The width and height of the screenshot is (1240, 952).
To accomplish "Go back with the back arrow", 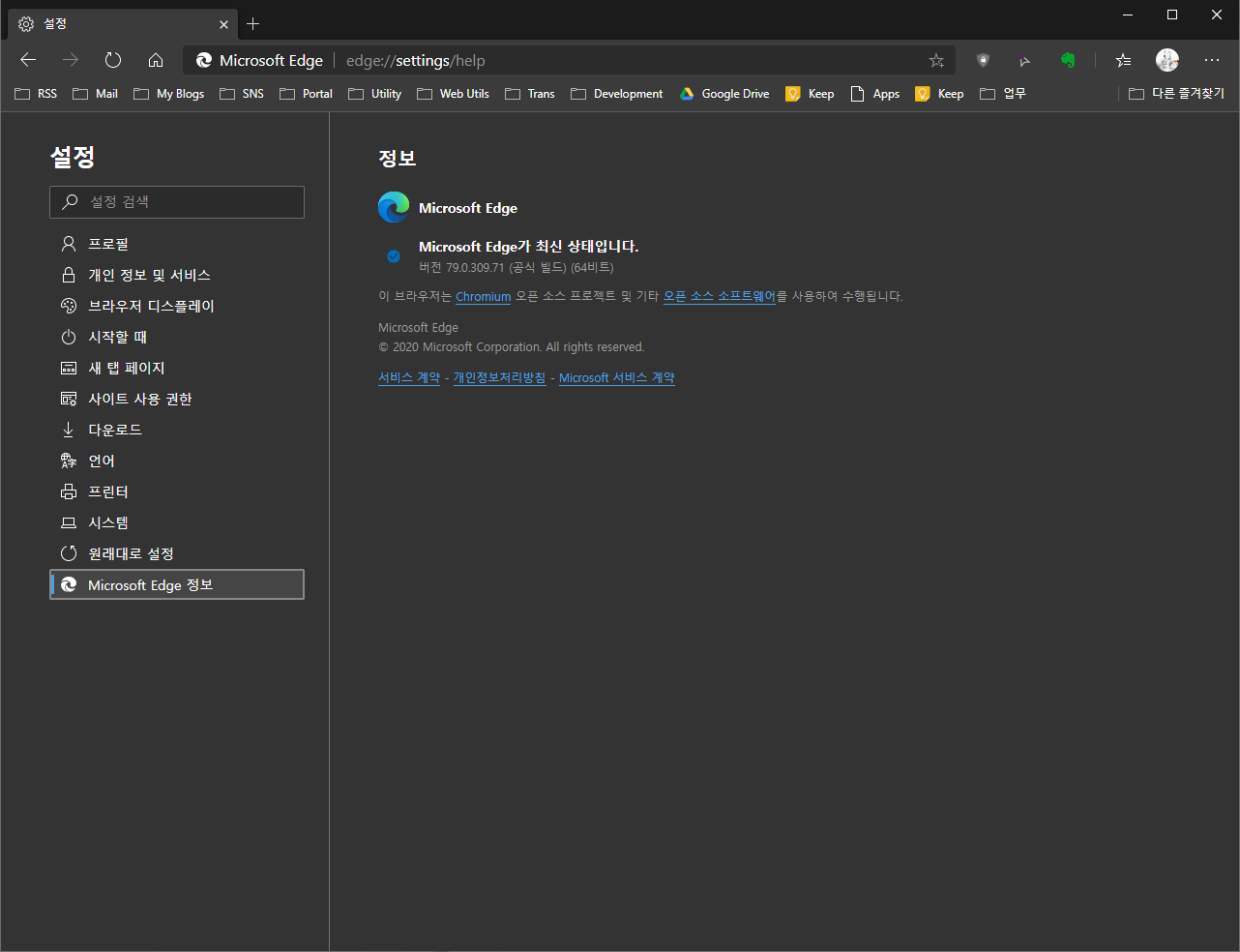I will (x=28, y=60).
